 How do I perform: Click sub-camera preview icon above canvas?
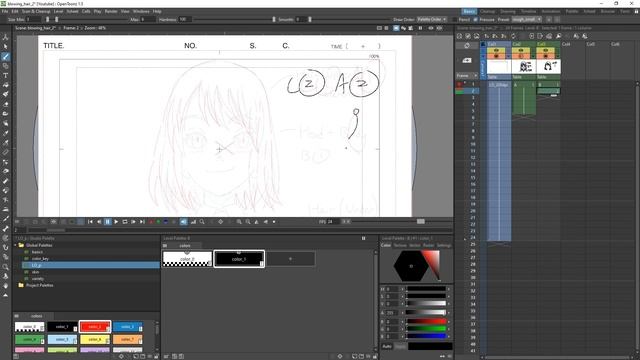[440, 28]
